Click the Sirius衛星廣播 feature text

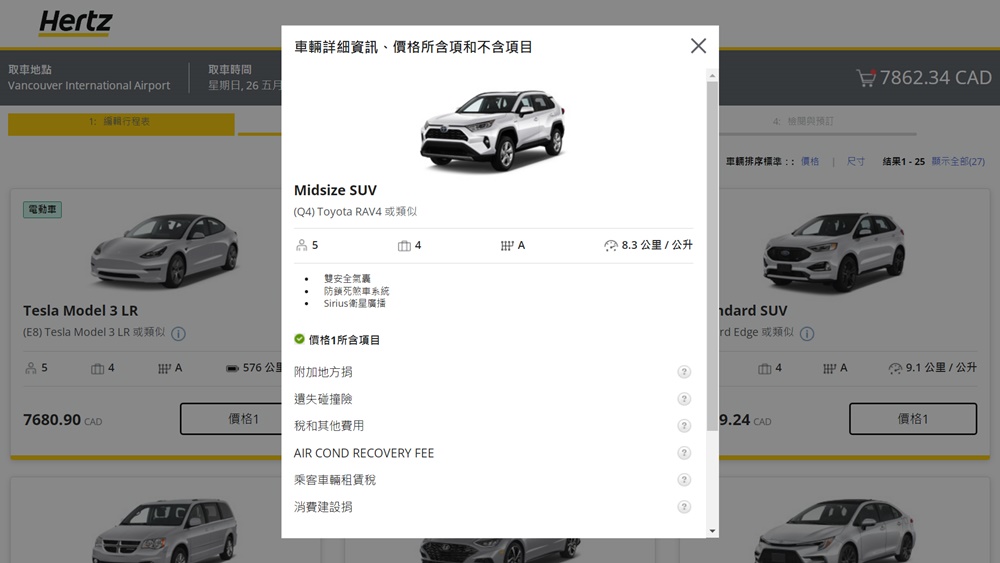tap(355, 303)
